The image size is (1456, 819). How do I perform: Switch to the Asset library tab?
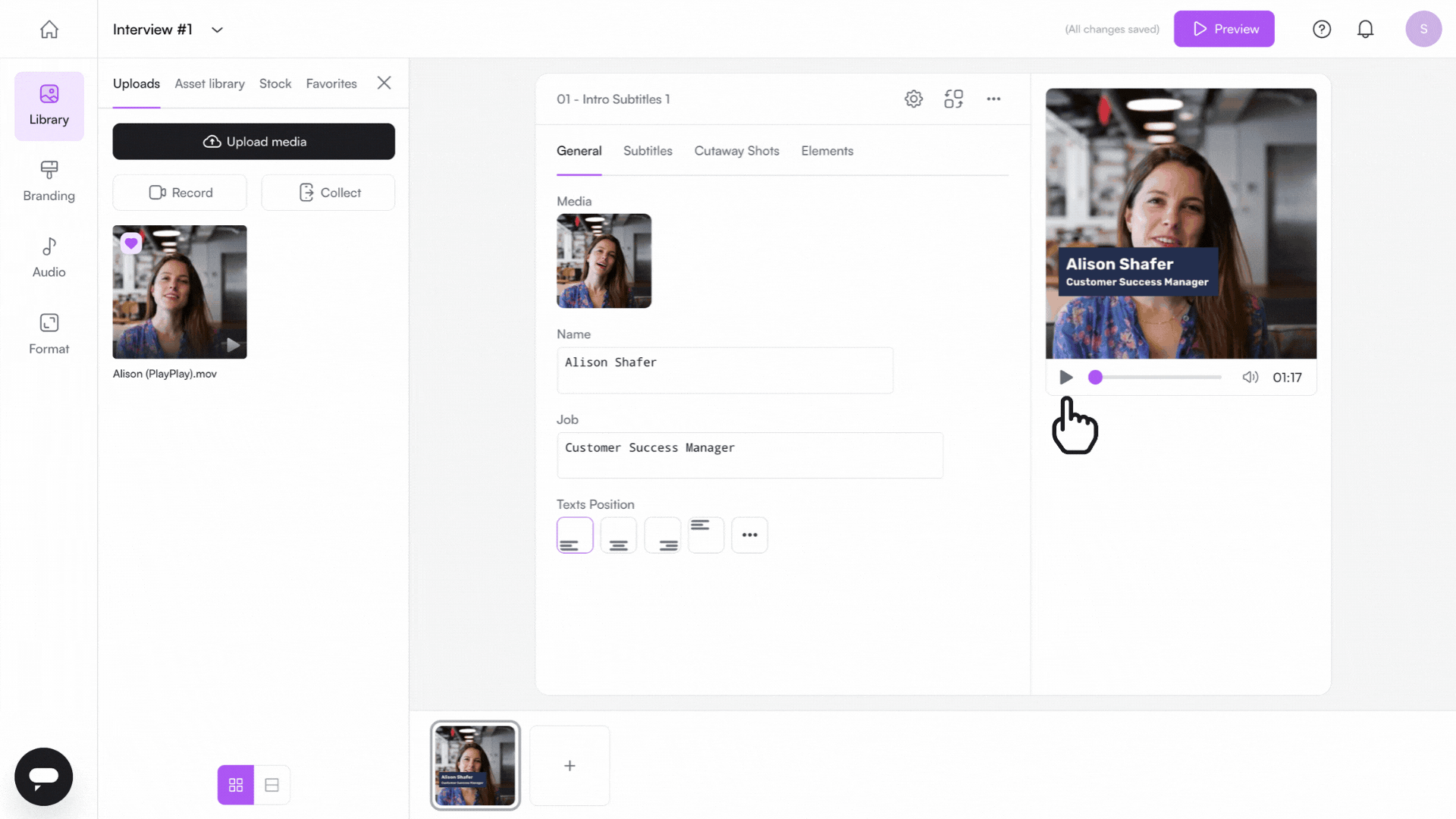coord(209,83)
